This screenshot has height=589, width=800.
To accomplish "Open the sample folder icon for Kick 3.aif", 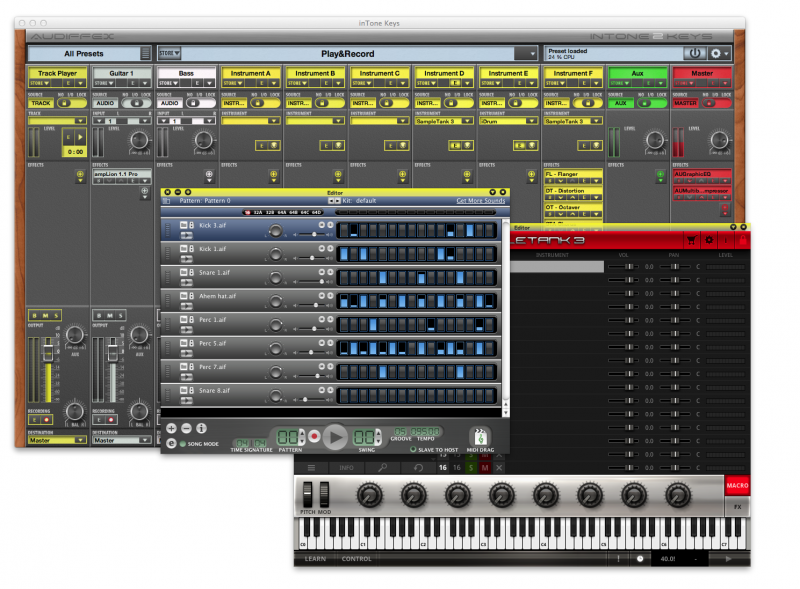I will click(183, 225).
